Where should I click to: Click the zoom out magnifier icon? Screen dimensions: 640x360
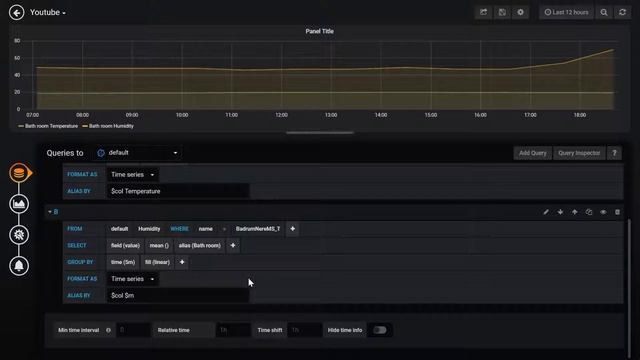(x=604, y=12)
